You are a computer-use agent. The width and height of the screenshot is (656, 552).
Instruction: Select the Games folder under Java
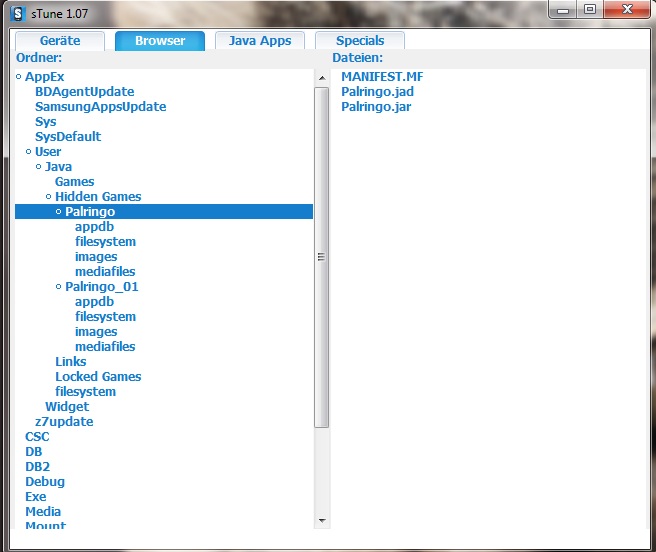pos(74,182)
